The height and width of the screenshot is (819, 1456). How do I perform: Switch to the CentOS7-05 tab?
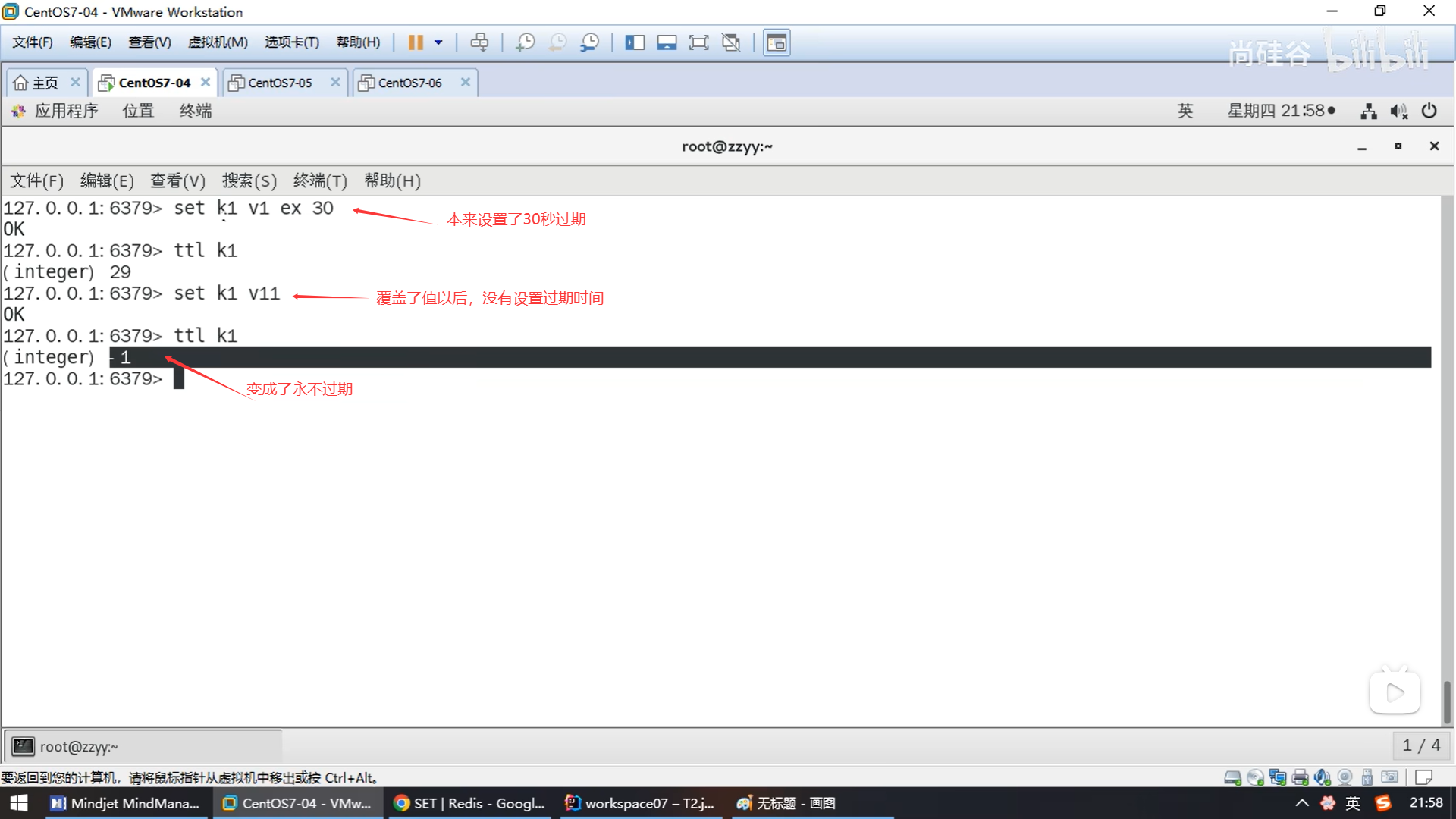(280, 83)
